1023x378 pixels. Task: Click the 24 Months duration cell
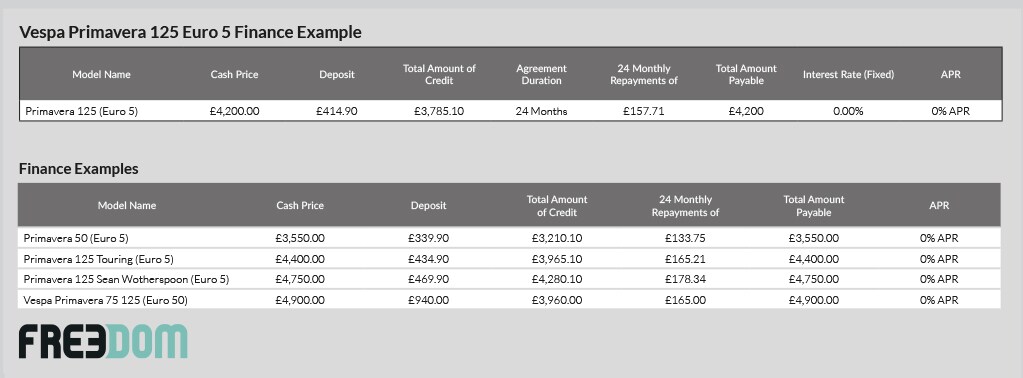pos(541,111)
